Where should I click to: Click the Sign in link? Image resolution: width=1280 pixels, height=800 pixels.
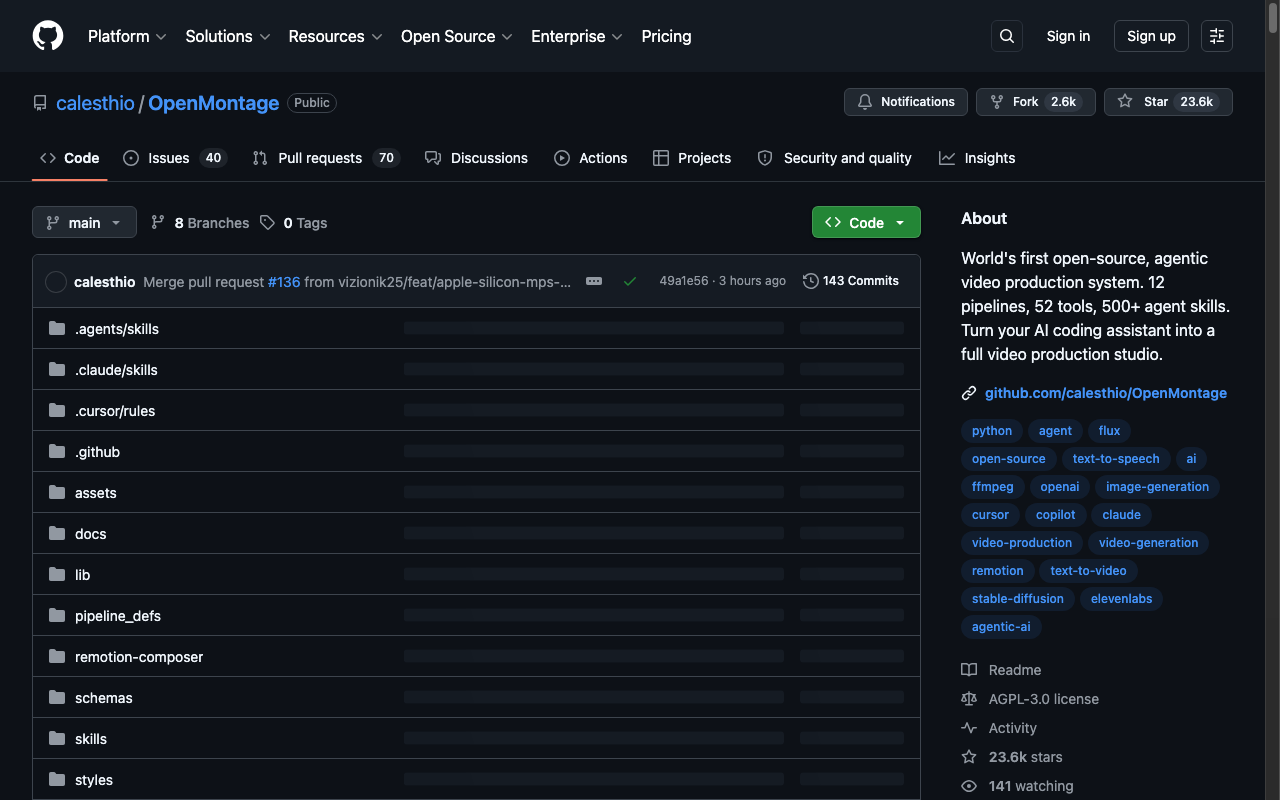point(1068,36)
